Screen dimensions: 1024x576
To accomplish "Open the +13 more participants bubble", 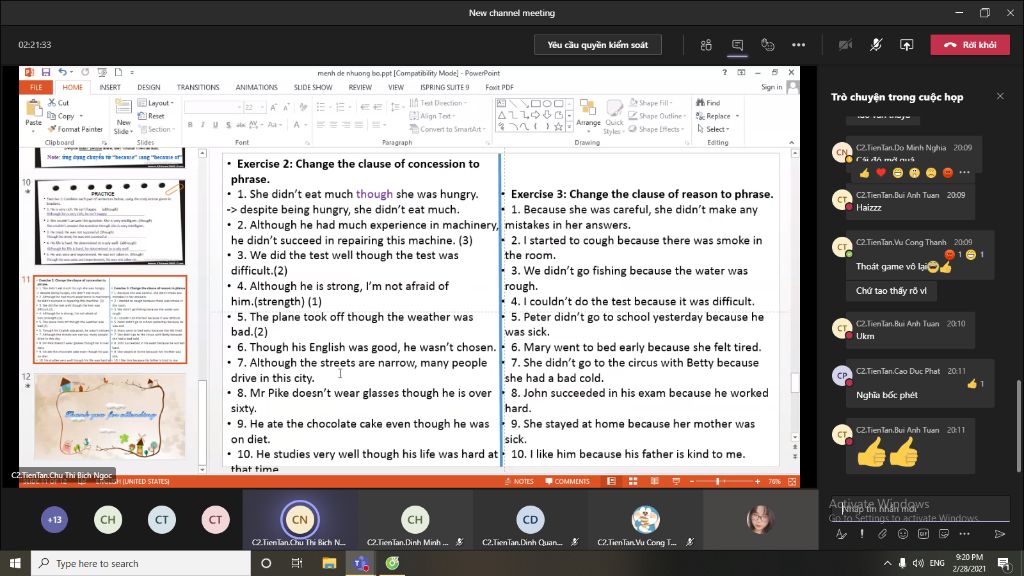I will tap(54, 520).
